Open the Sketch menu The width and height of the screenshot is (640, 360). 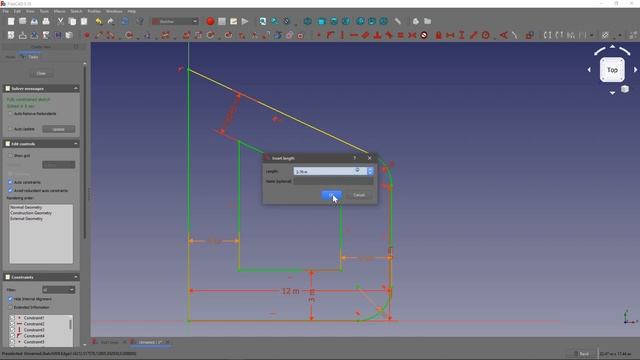click(x=76, y=11)
